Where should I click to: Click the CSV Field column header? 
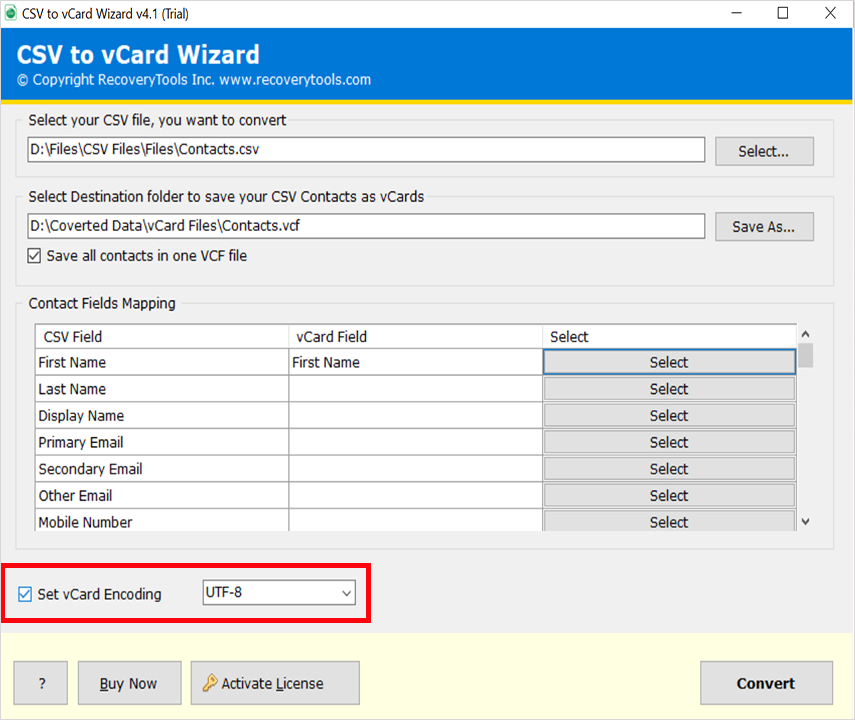(162, 337)
